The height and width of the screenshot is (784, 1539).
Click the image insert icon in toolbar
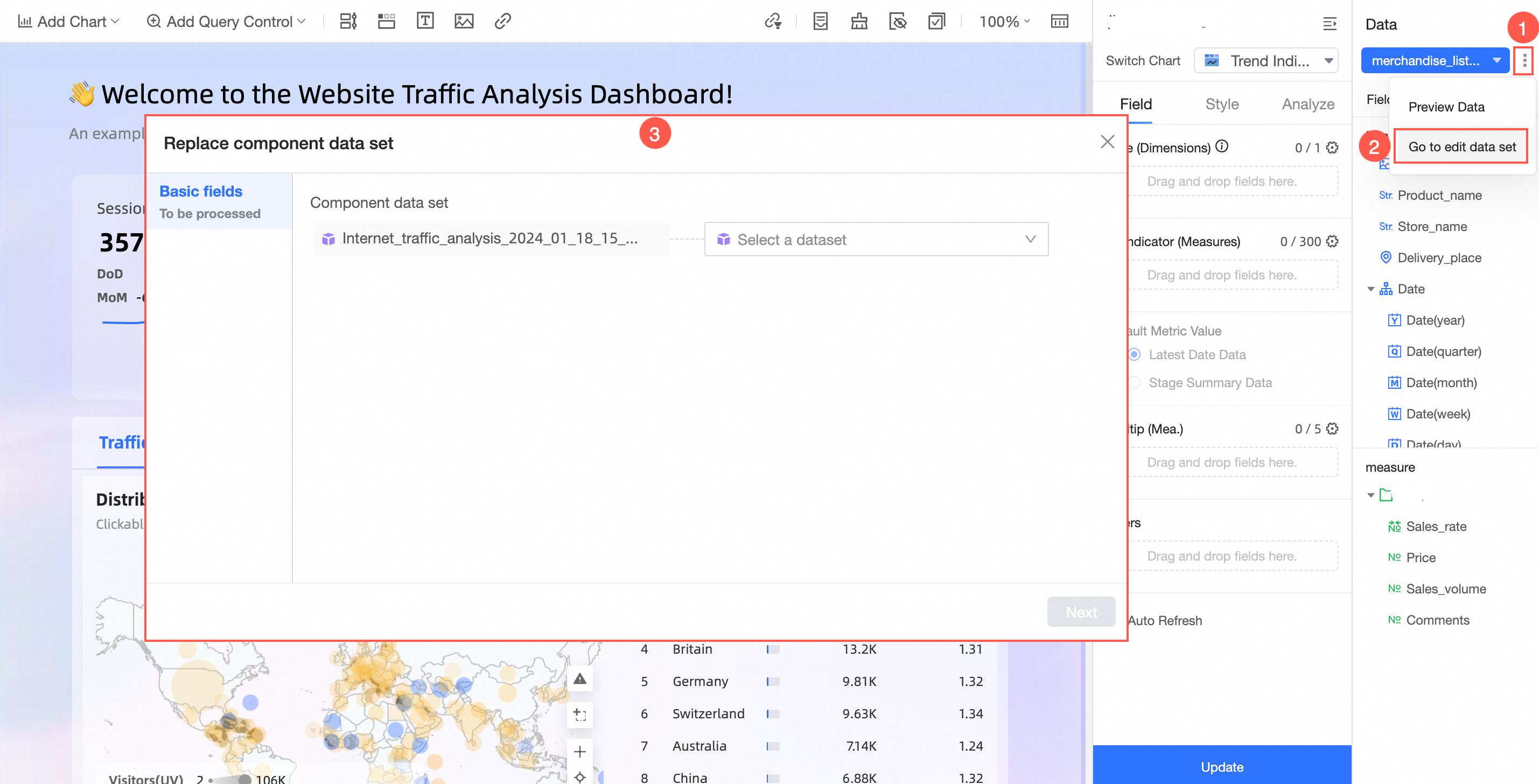pos(464,22)
